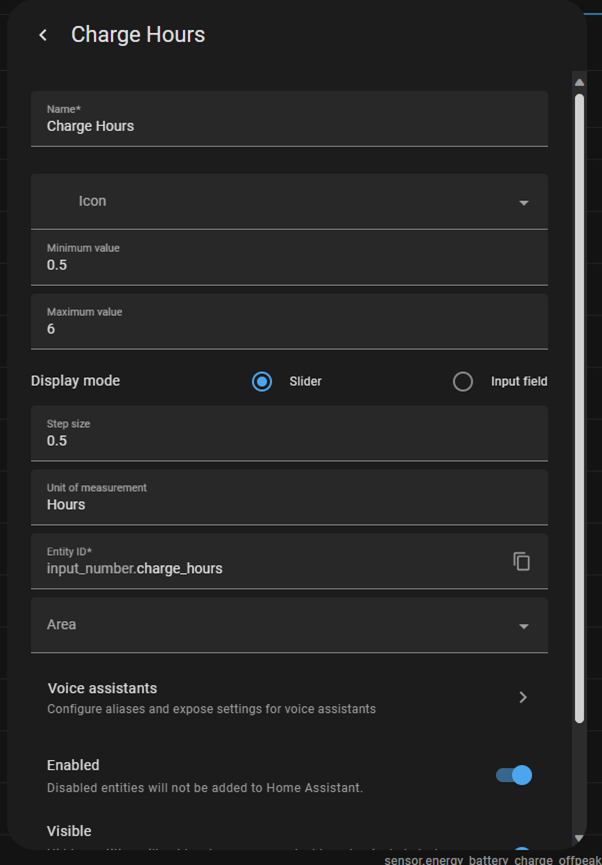Click the Unit of measurement field
The image size is (602, 865).
coord(289,505)
